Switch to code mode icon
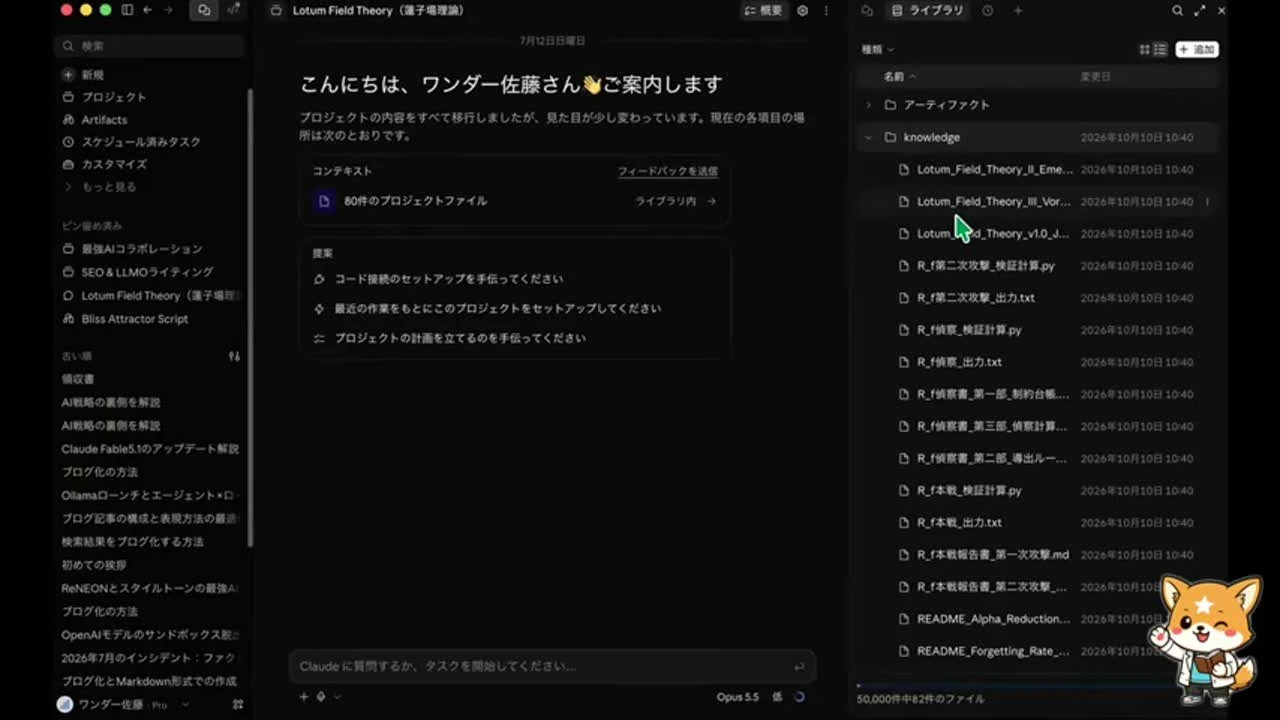This screenshot has width=1280, height=720. coord(234,10)
